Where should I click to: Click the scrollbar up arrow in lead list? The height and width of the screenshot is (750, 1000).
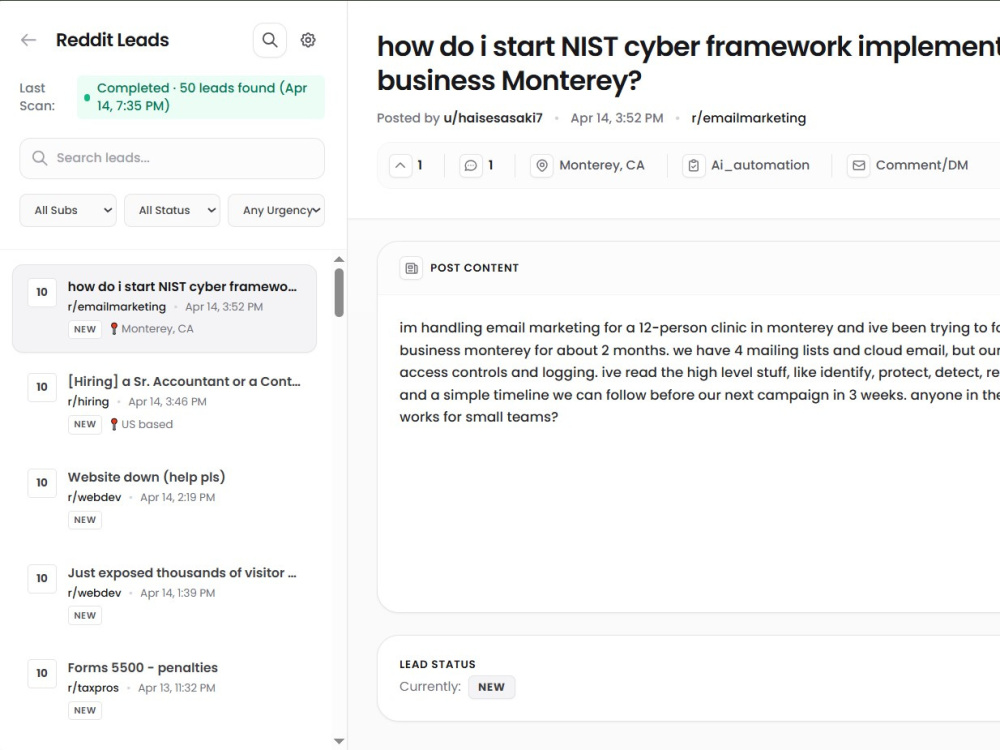[339, 260]
